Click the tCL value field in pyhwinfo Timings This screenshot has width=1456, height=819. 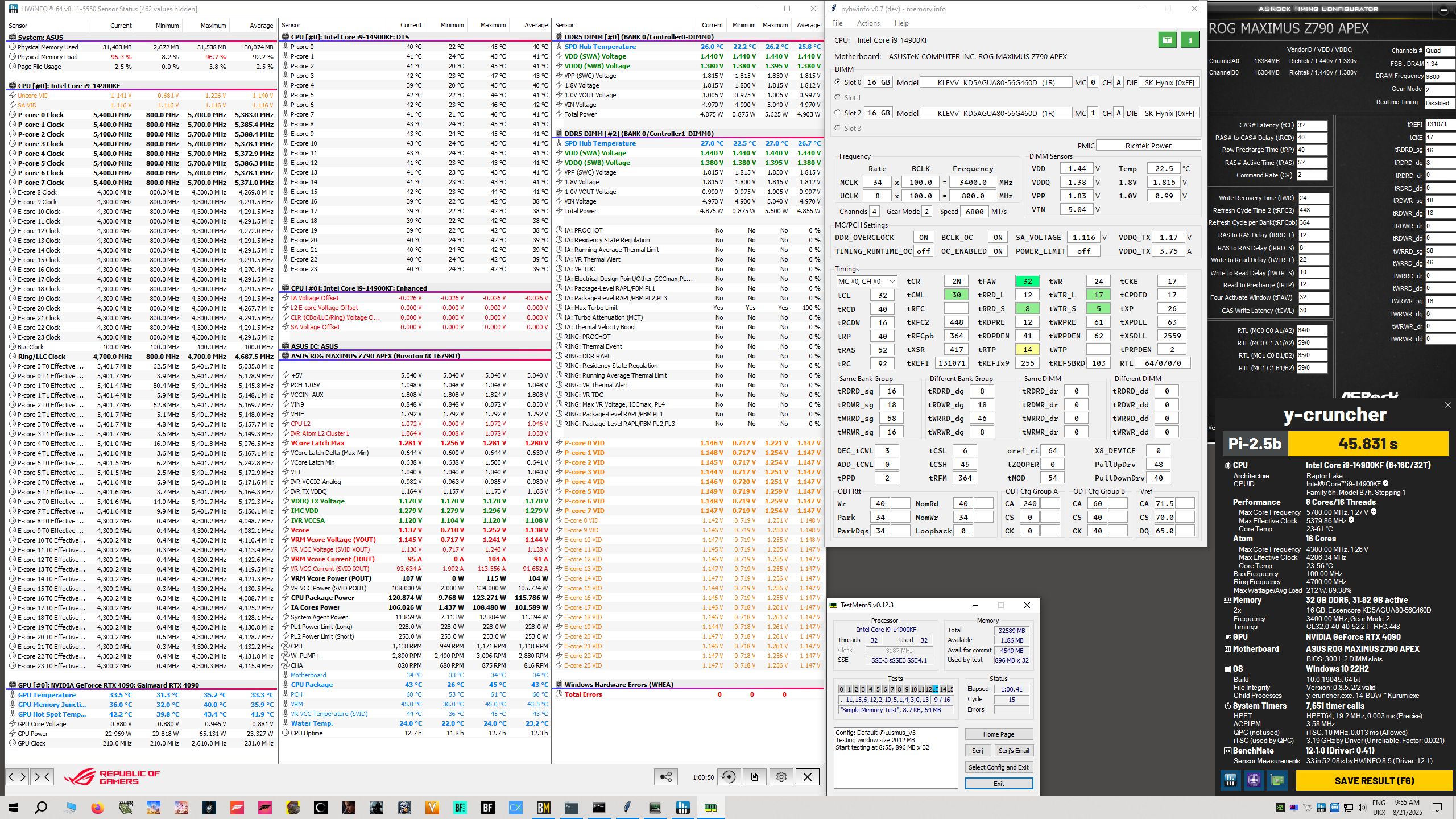point(882,295)
